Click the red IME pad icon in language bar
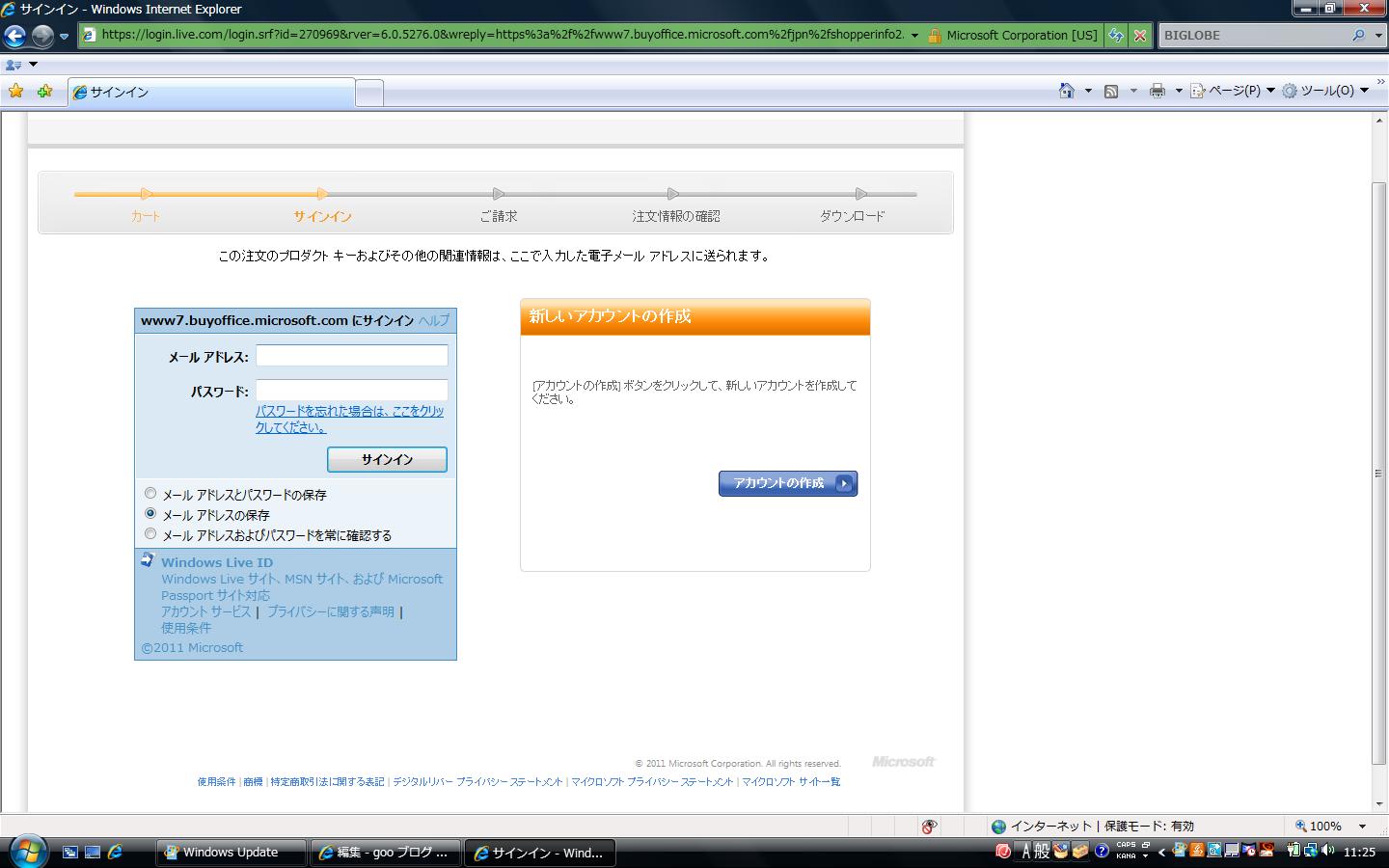The height and width of the screenshot is (868, 1389). pos(1003,851)
